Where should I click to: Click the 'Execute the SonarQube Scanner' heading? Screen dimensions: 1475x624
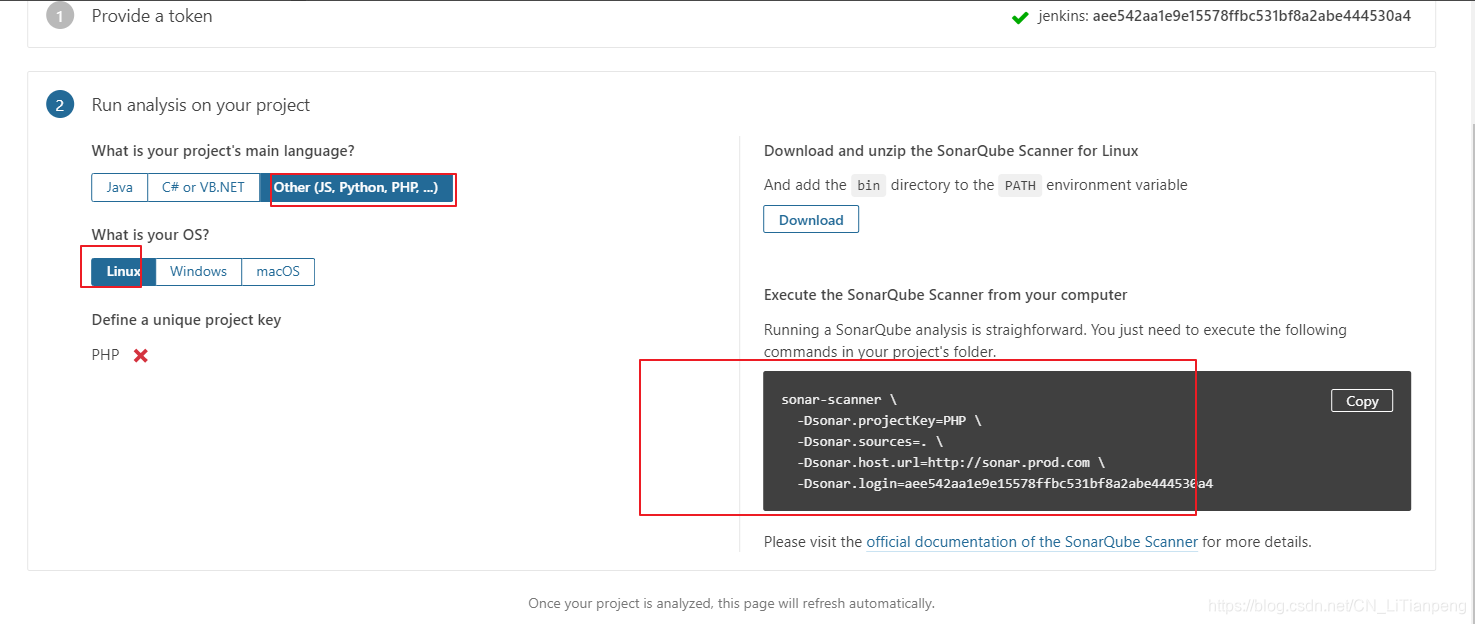[x=946, y=295]
